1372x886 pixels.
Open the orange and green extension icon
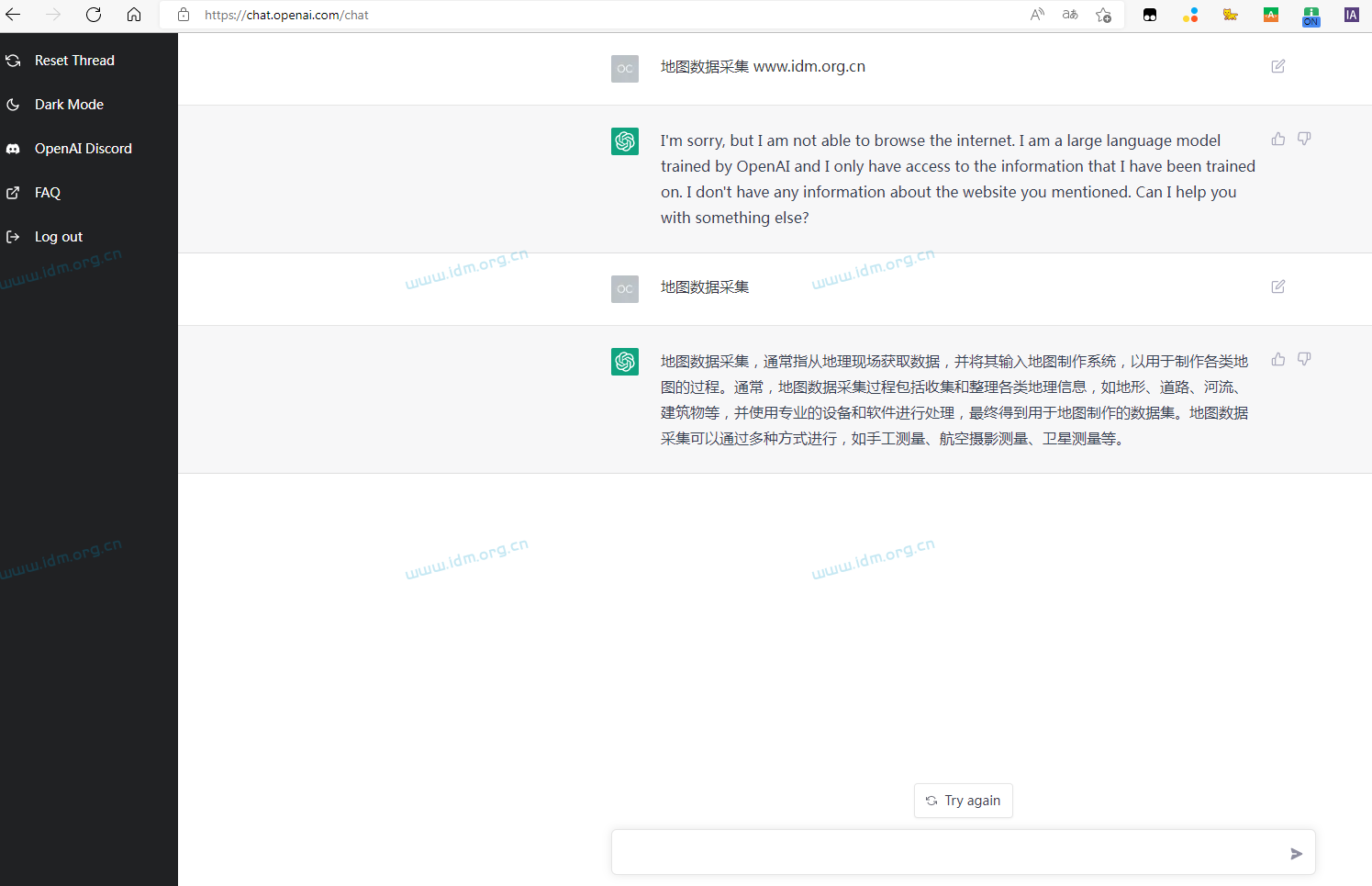1271,15
